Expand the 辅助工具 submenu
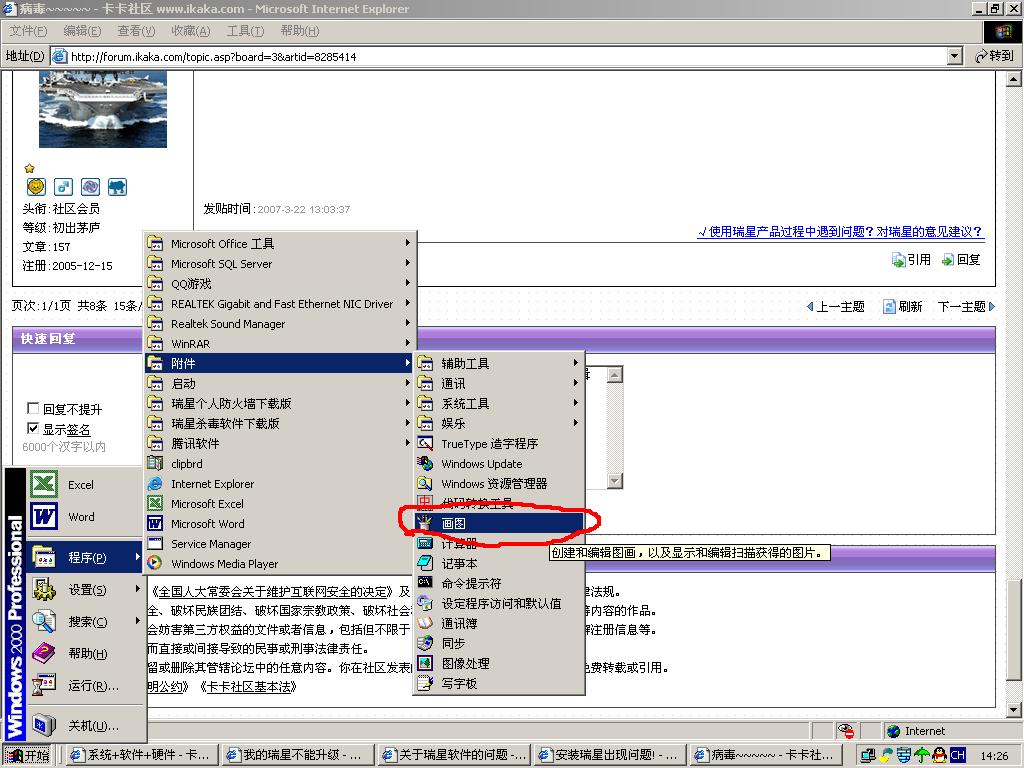 click(x=499, y=363)
